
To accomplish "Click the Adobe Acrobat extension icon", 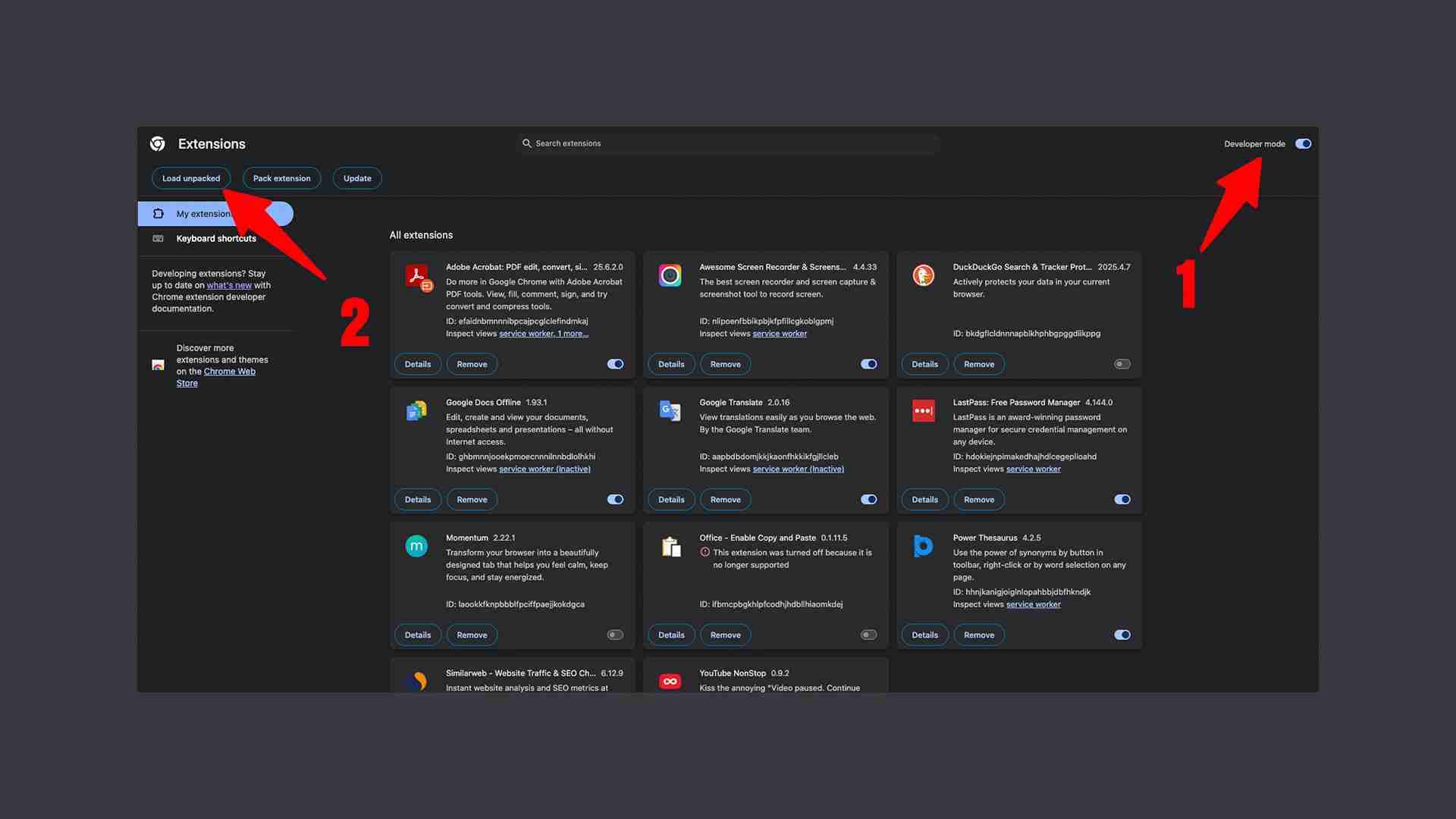I will coord(418,278).
